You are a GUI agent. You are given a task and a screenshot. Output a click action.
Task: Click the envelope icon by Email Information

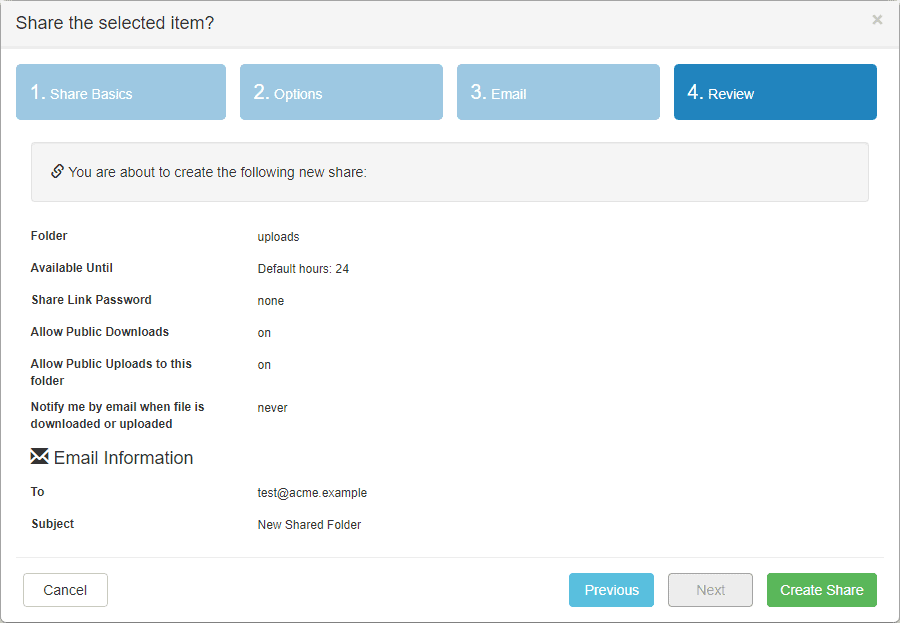tap(40, 456)
